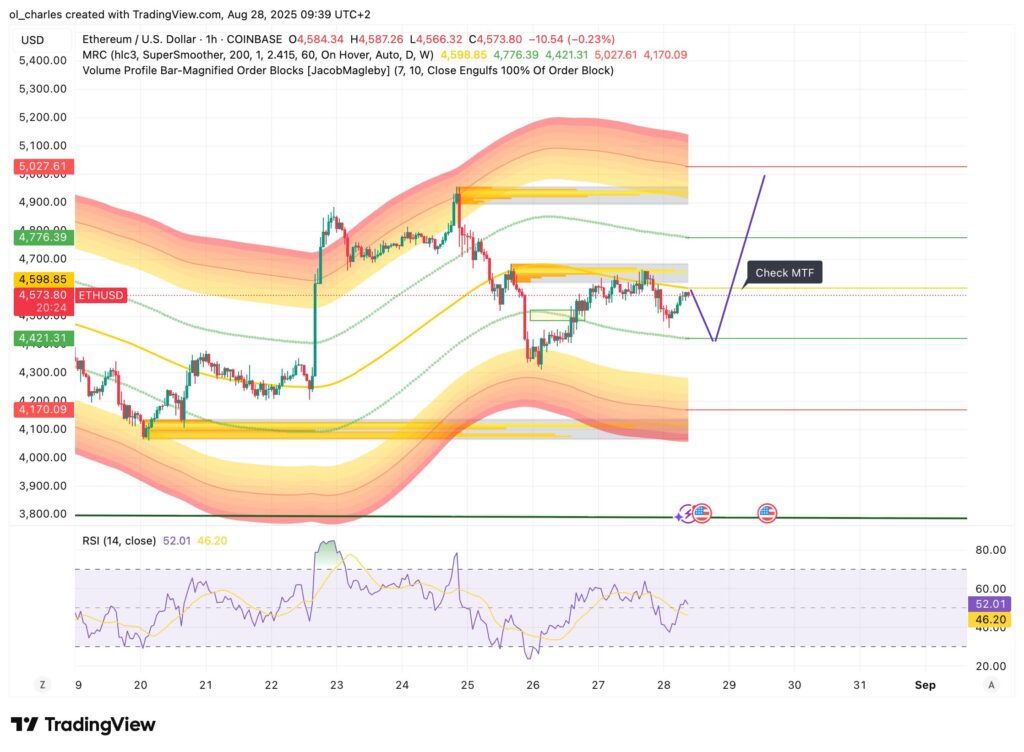
Task: Click the A icon at bottom right of the time axis
Action: [x=991, y=684]
